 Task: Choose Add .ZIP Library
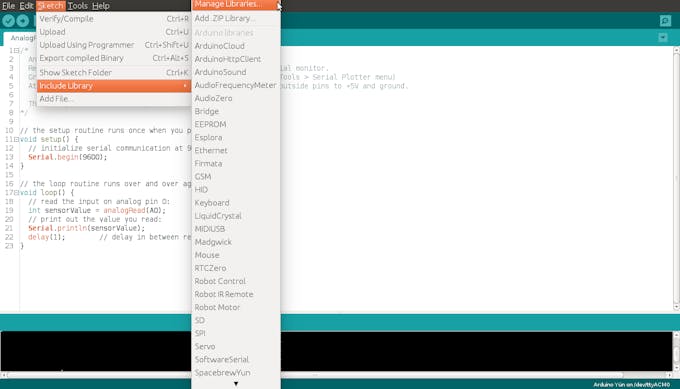point(236,18)
